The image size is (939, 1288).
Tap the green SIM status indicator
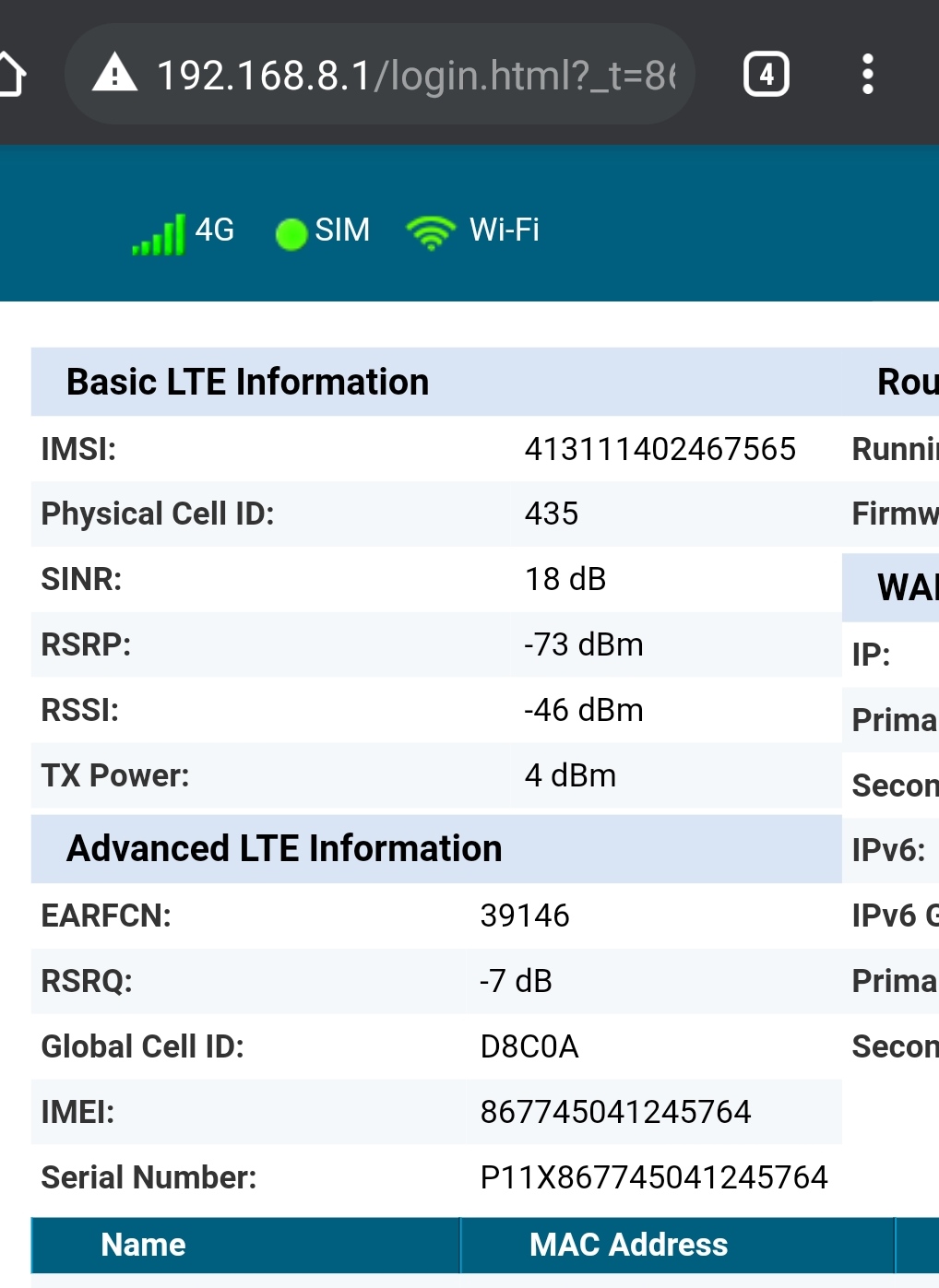click(x=291, y=234)
